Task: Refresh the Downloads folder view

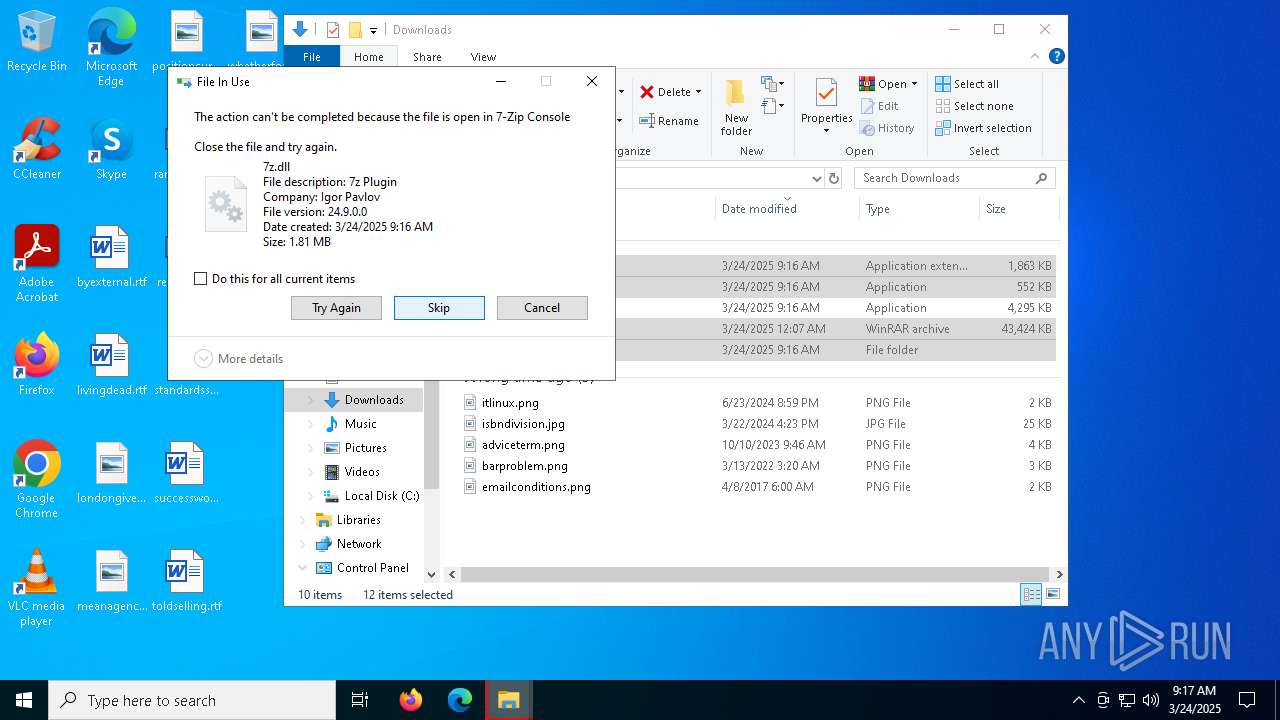Action: point(834,178)
